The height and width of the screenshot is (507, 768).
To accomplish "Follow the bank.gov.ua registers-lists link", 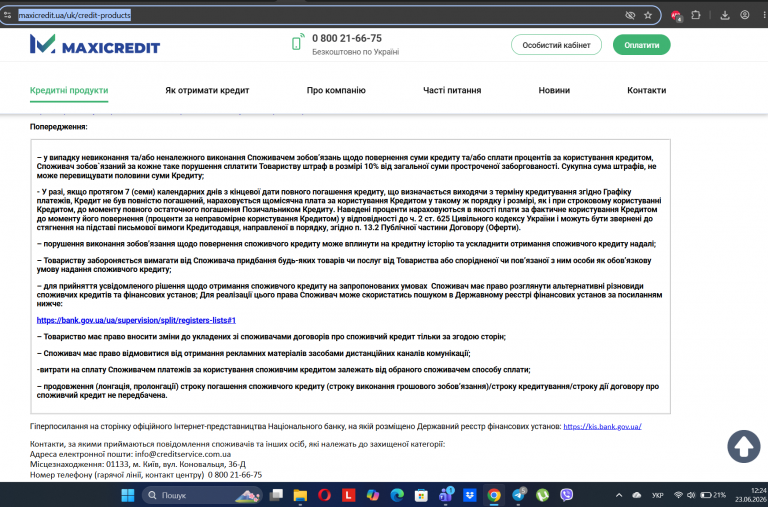I will [x=136, y=320].
